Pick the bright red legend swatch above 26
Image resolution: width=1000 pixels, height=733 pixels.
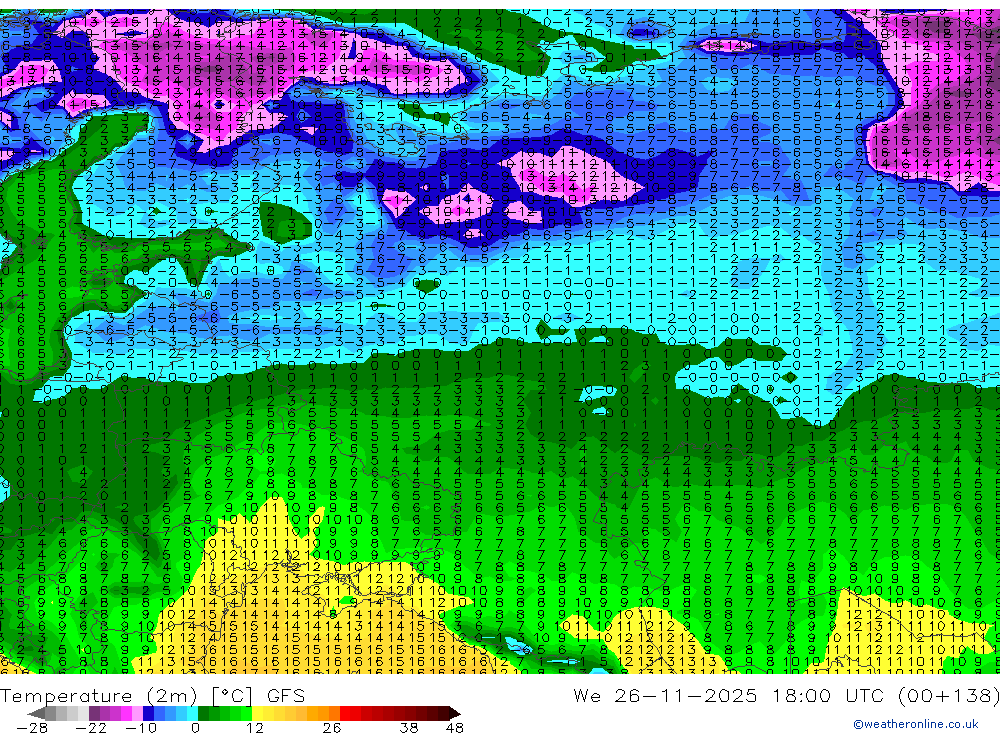[345, 713]
